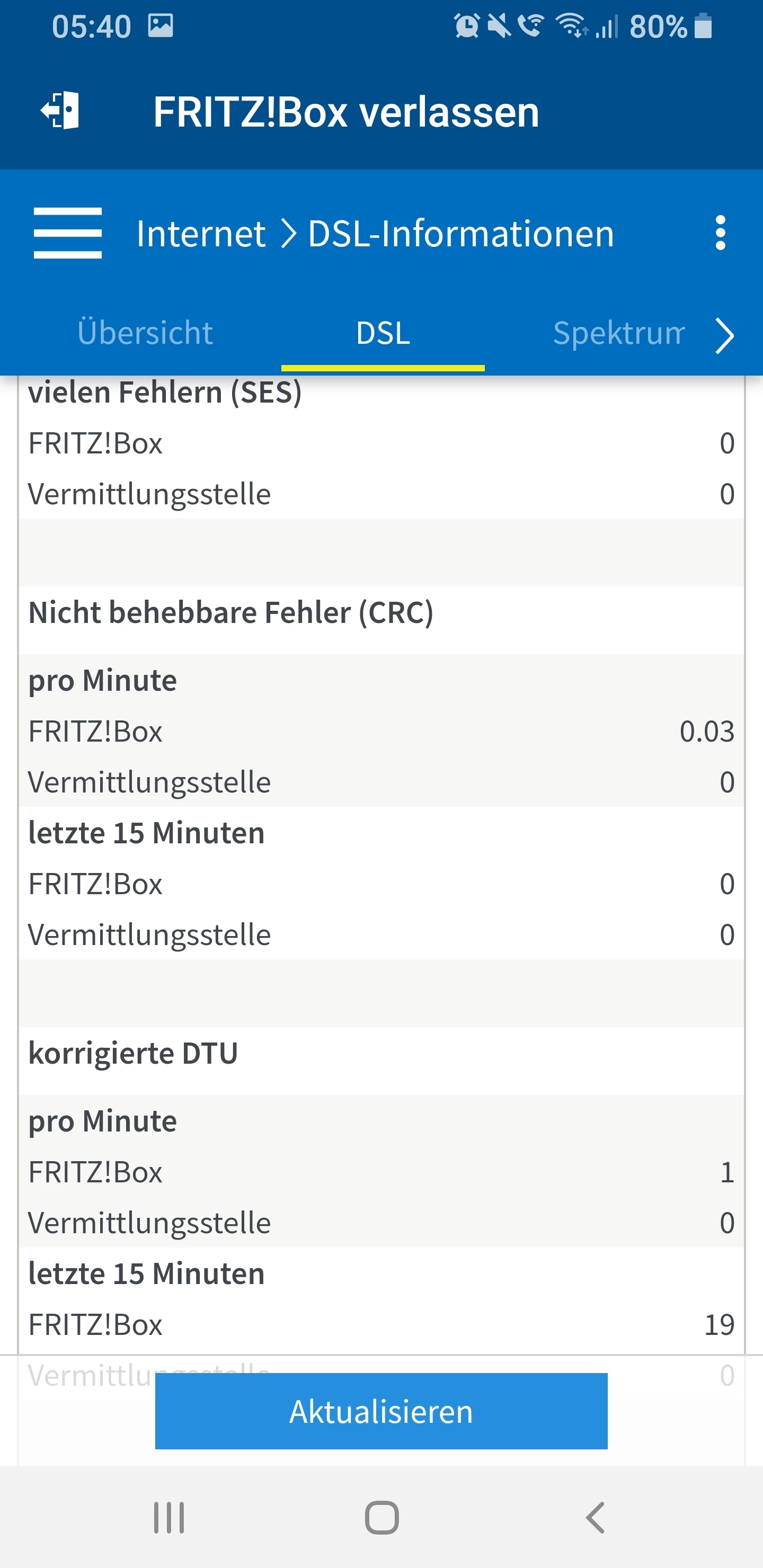
Task: Switch to the Spektrum tab
Action: [618, 333]
